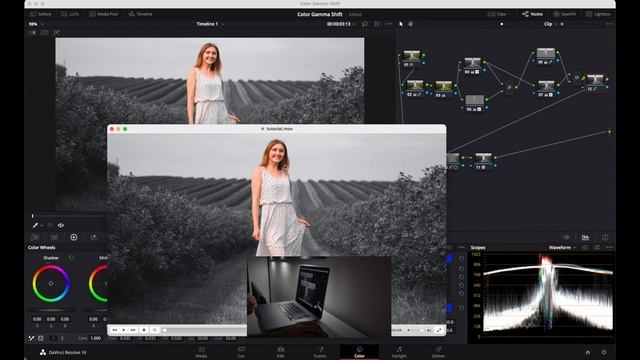Viewport: 640px width, 360px height.
Task: Switch to the Cut page
Action: (x=241, y=352)
